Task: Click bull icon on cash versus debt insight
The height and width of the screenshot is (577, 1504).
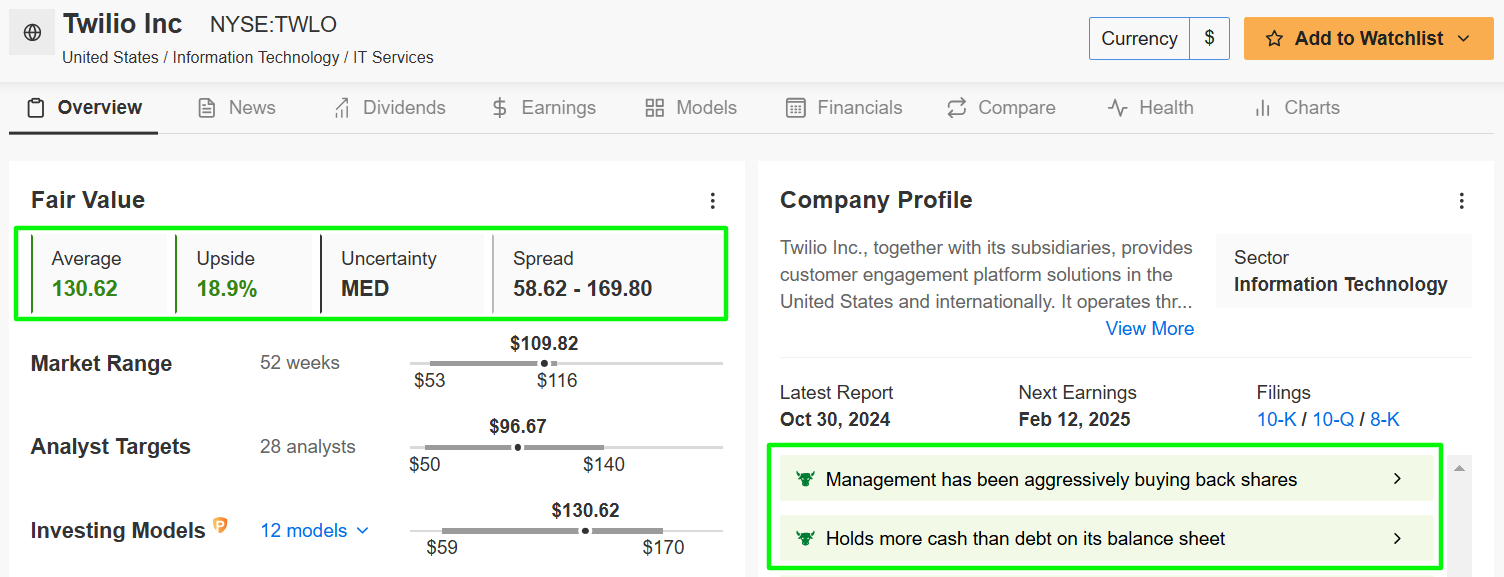Action: coord(805,539)
